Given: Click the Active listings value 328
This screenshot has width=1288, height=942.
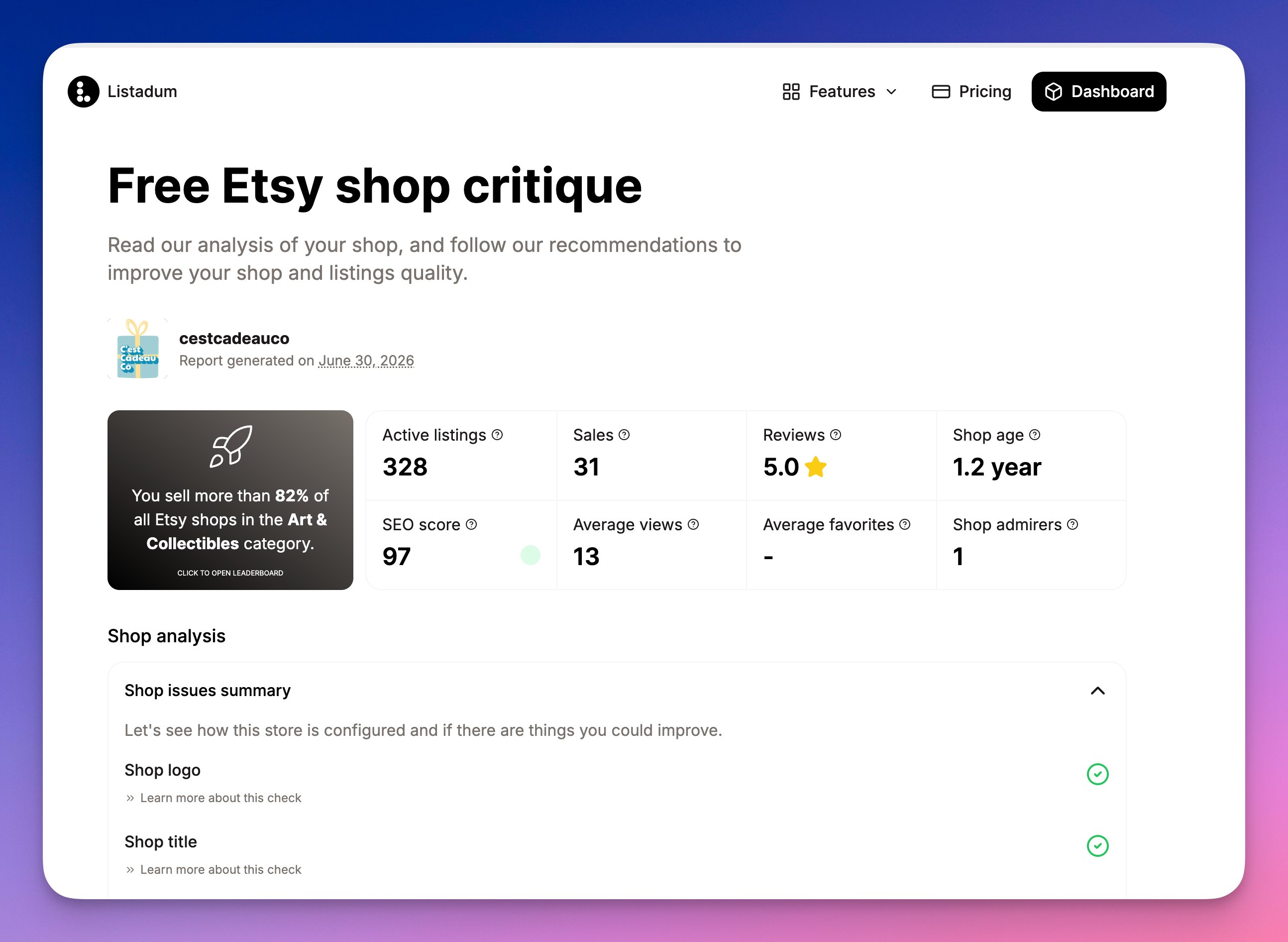Looking at the screenshot, I should (x=405, y=467).
